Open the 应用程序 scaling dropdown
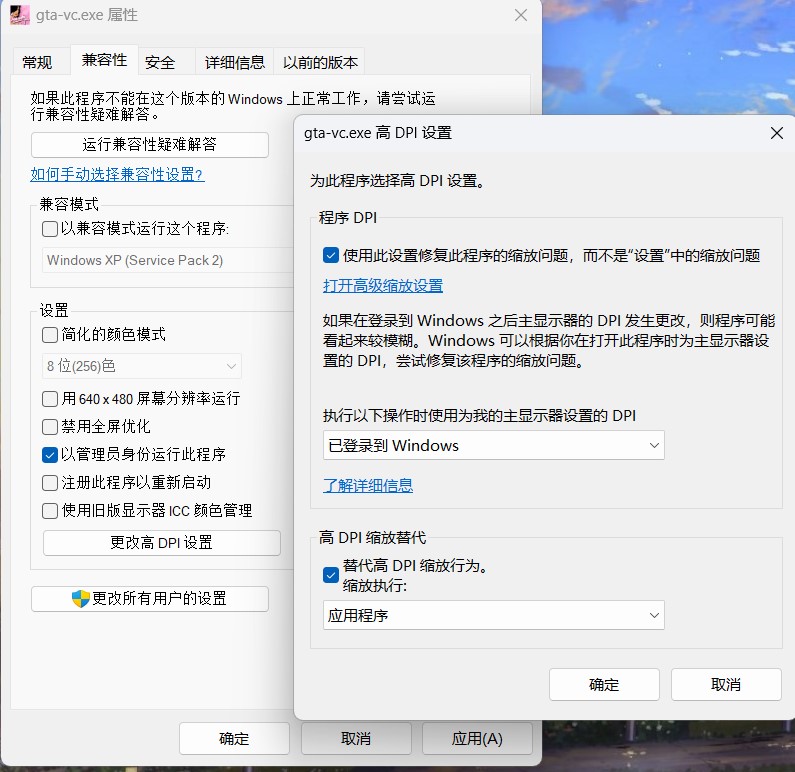This screenshot has width=795, height=772. [x=493, y=615]
